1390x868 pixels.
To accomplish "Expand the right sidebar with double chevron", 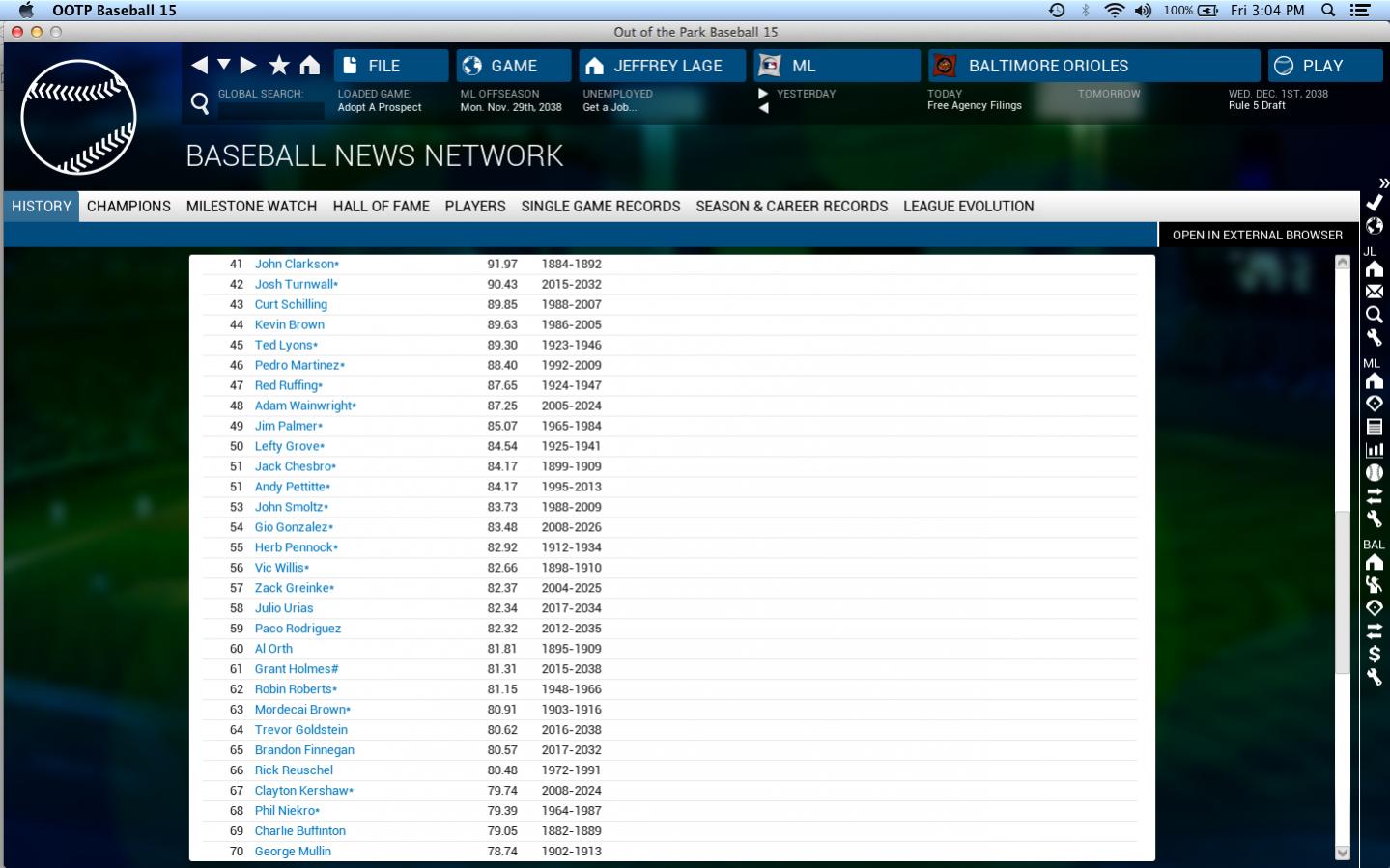I will (x=1383, y=182).
